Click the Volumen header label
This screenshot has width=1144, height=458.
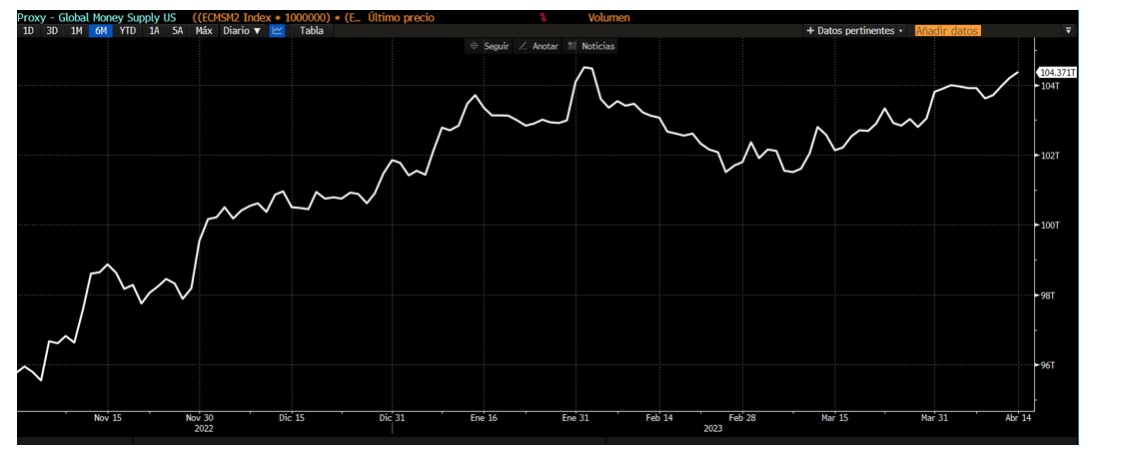pyautogui.click(x=608, y=17)
